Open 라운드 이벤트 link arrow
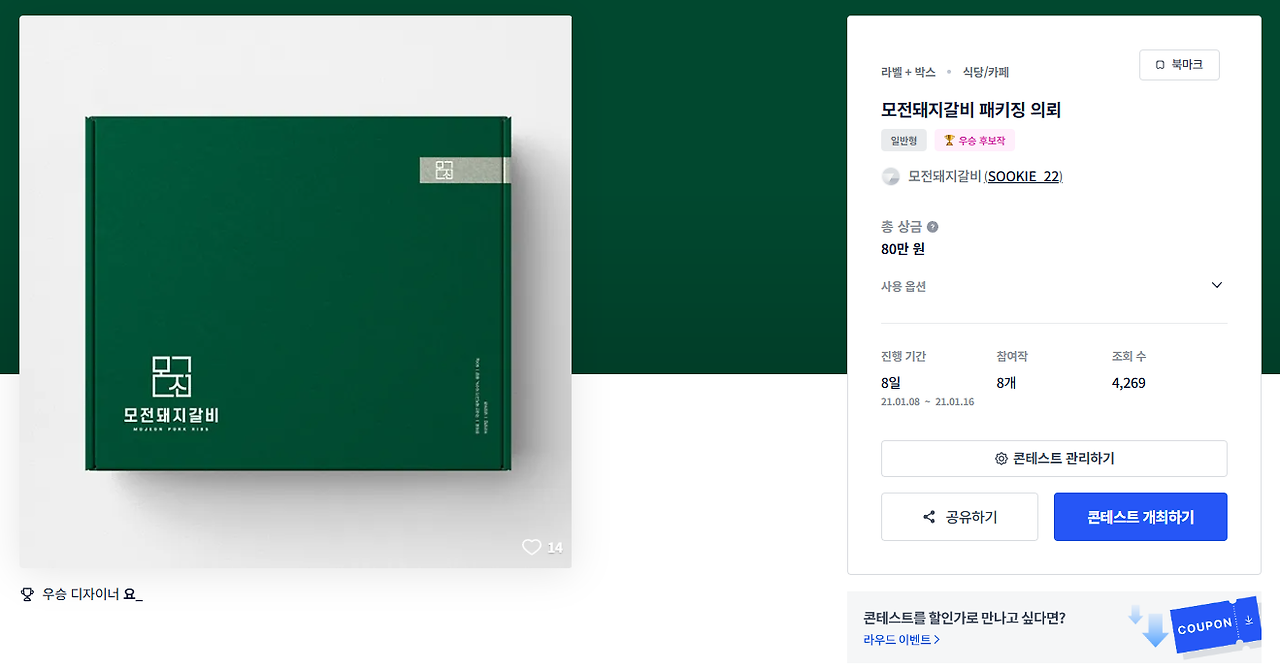1280x669 pixels. point(937,640)
